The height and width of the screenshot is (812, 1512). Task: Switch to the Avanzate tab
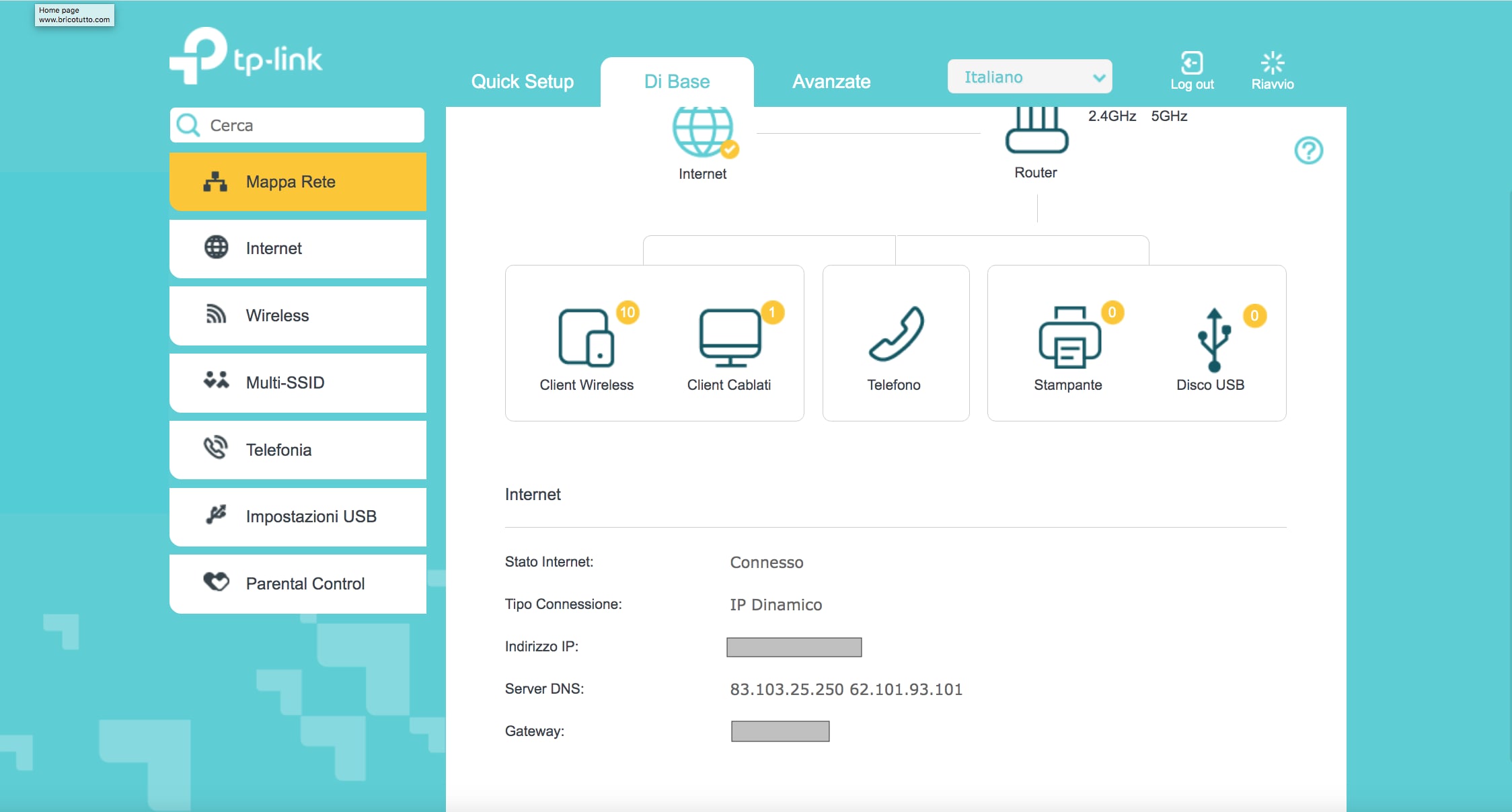click(x=831, y=81)
